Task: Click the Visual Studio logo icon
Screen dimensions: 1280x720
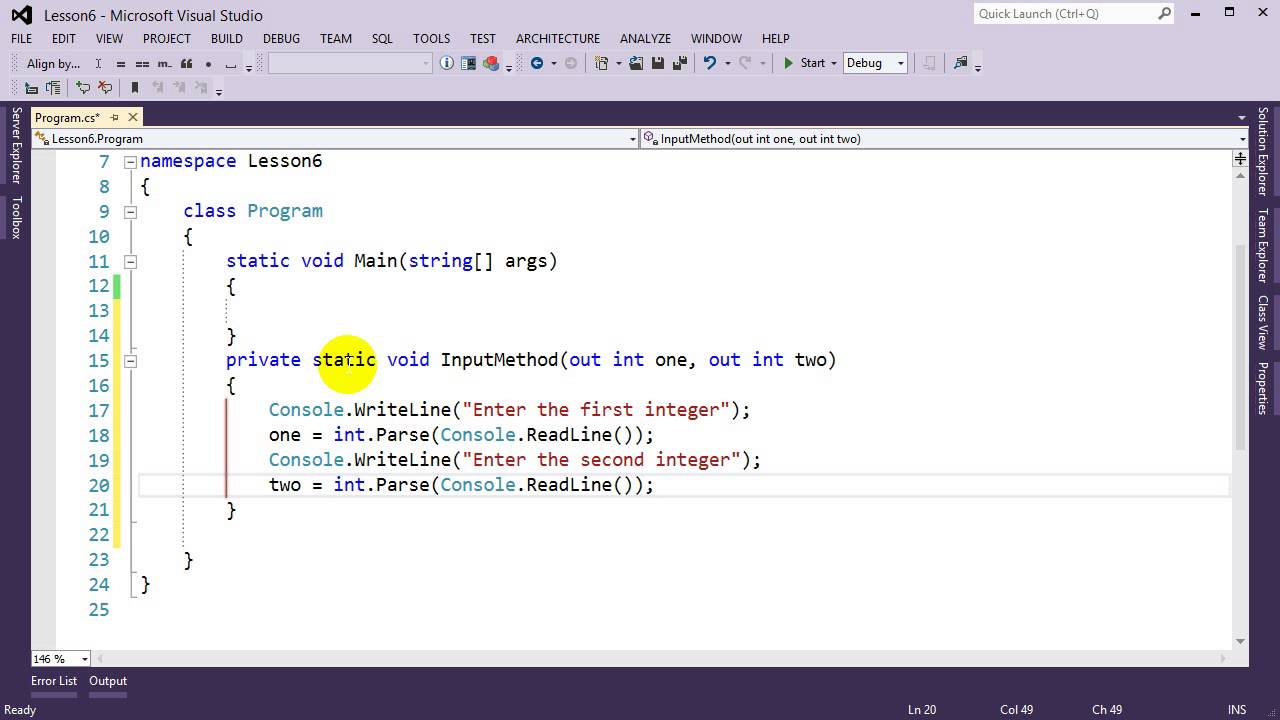Action: (x=21, y=15)
